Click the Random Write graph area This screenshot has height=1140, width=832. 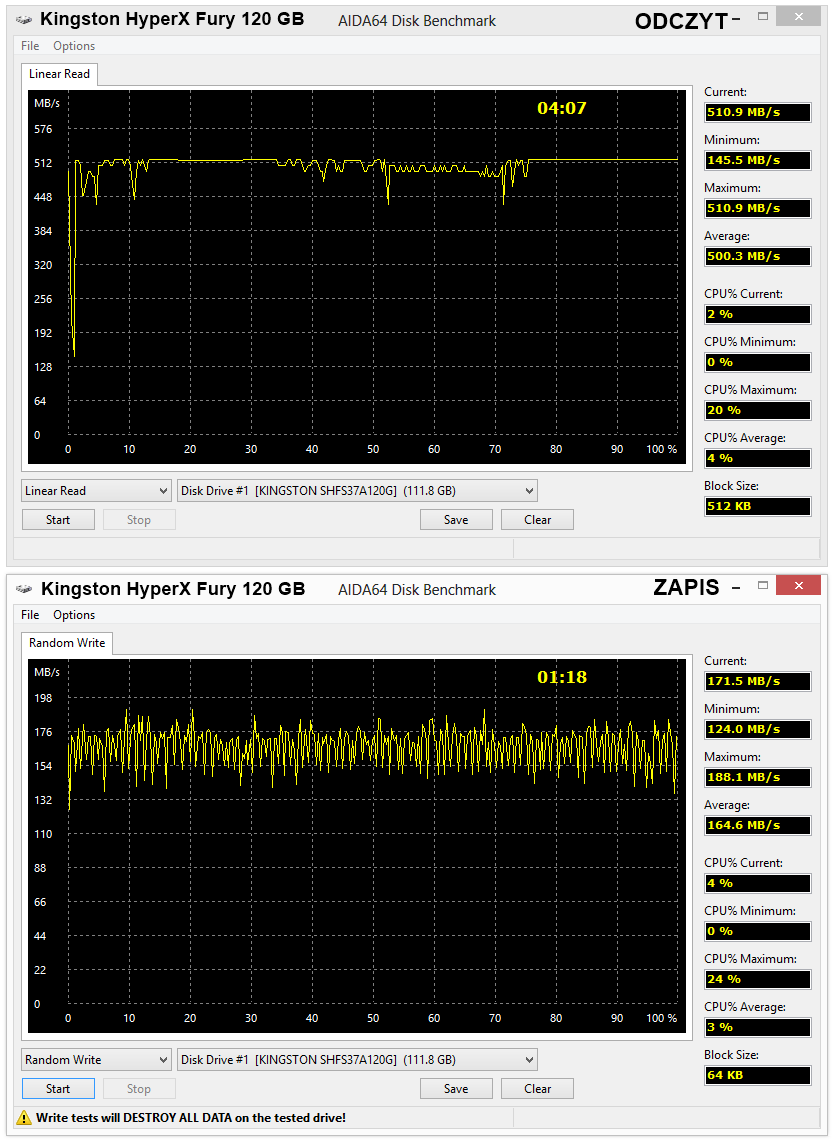pyautogui.click(x=357, y=846)
